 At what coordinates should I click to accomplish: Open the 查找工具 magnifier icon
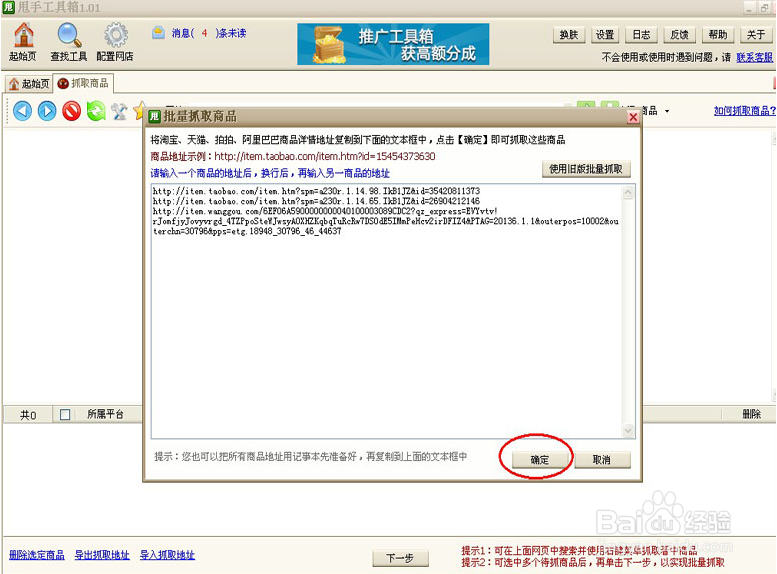69,42
